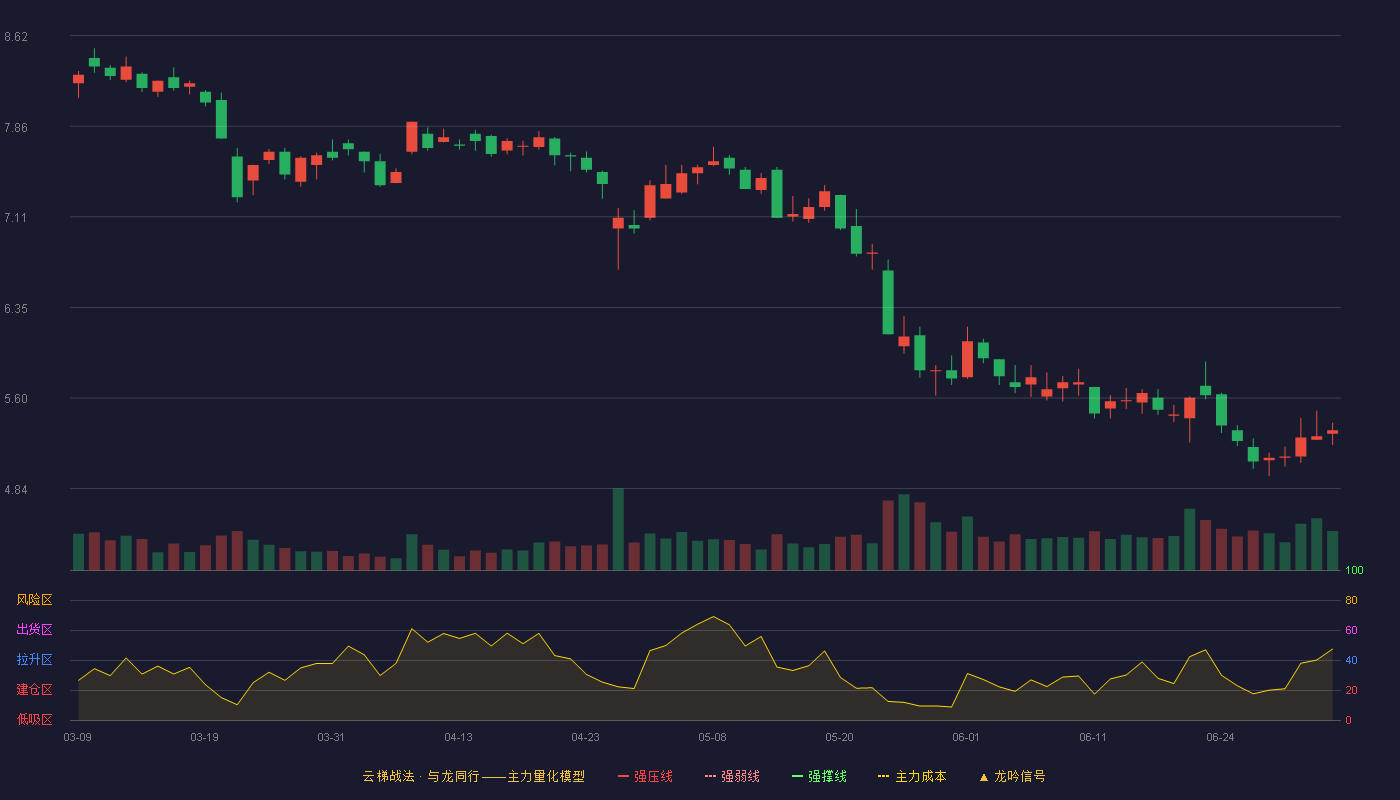Toggle the 强弱线 legend entry
This screenshot has height=800, width=1400.
point(732,776)
